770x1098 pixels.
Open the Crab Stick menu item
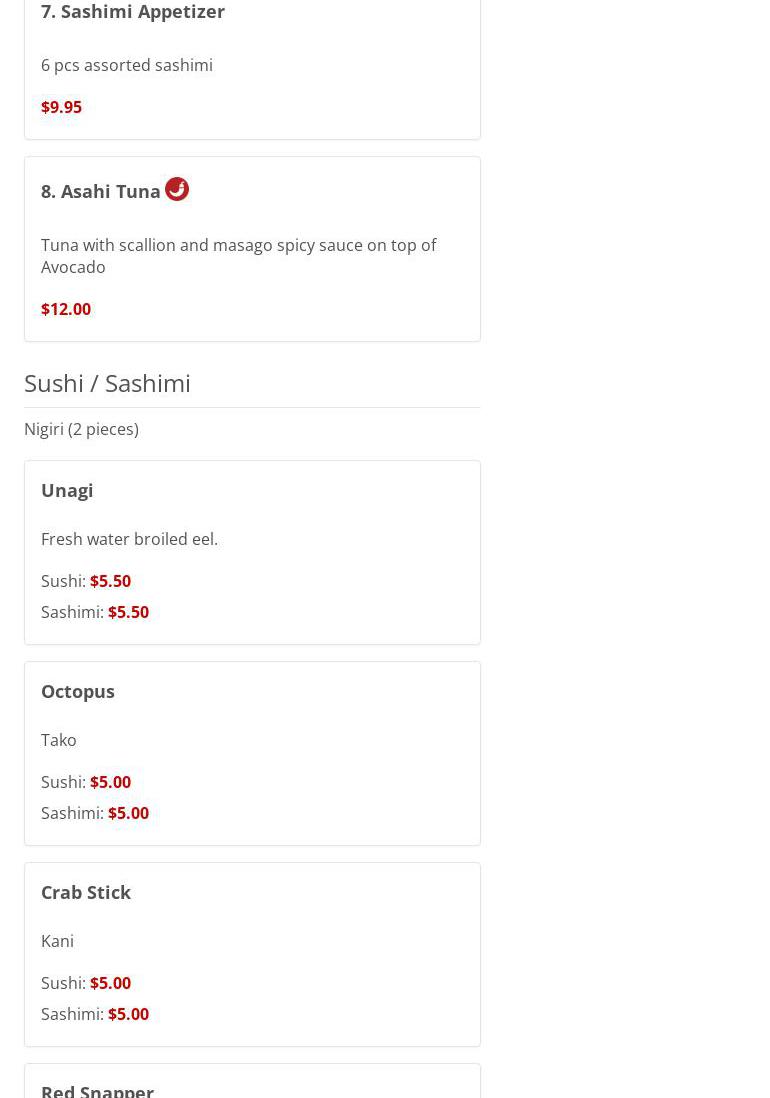click(x=86, y=892)
